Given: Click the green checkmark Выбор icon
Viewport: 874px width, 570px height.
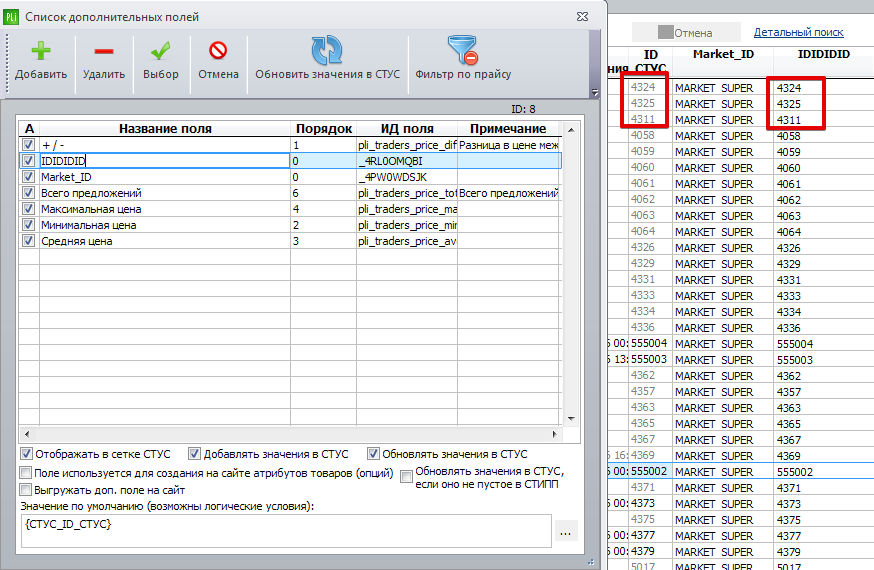Looking at the screenshot, I should pos(161,51).
